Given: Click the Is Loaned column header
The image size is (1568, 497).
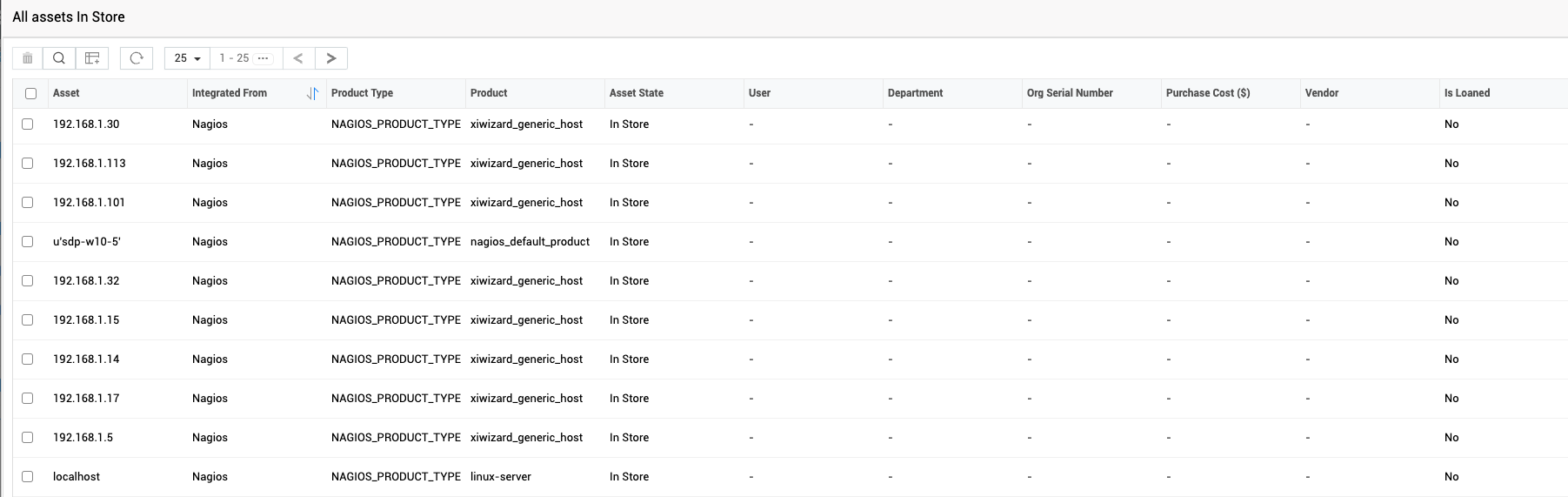Looking at the screenshot, I should pos(1467,93).
